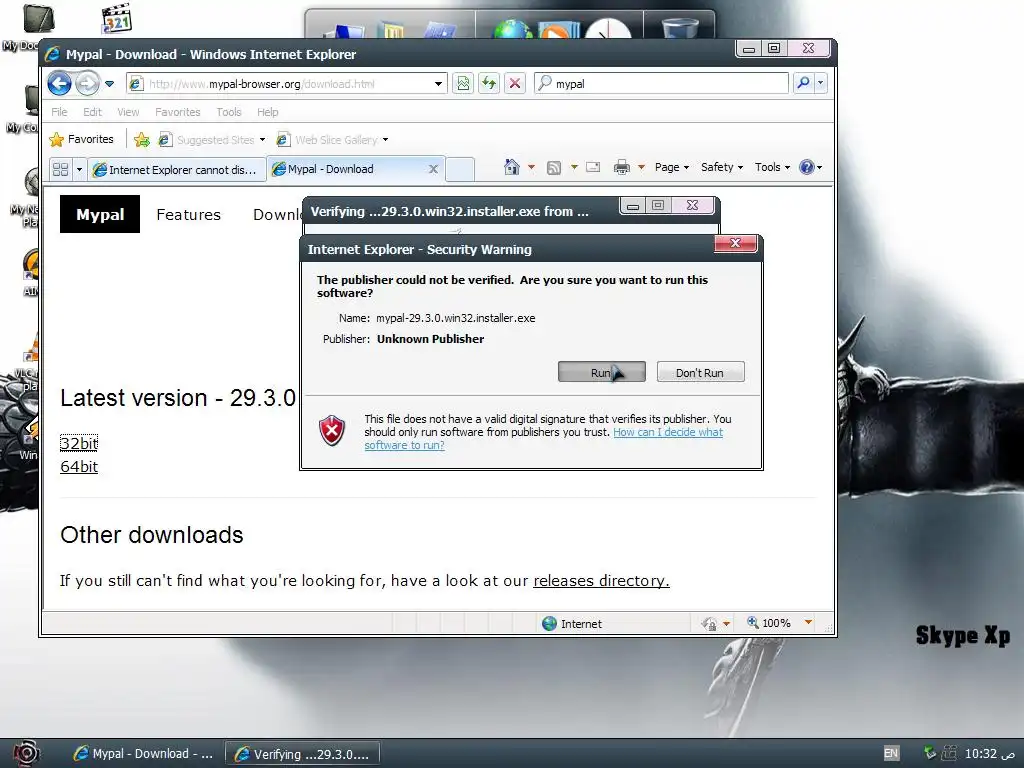The height and width of the screenshot is (768, 1024).
Task: Click the Start button on taskbar
Action: click(26, 754)
